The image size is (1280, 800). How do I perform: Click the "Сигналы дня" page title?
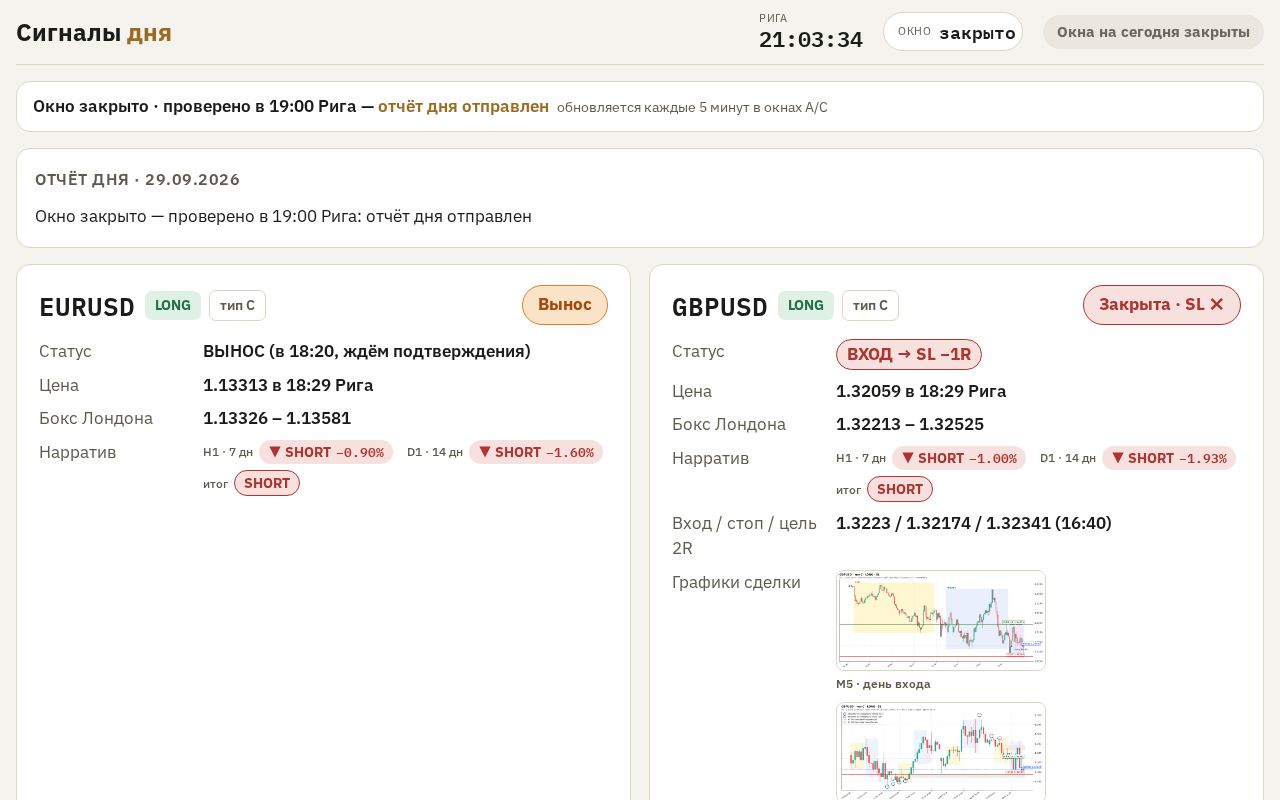(94, 33)
